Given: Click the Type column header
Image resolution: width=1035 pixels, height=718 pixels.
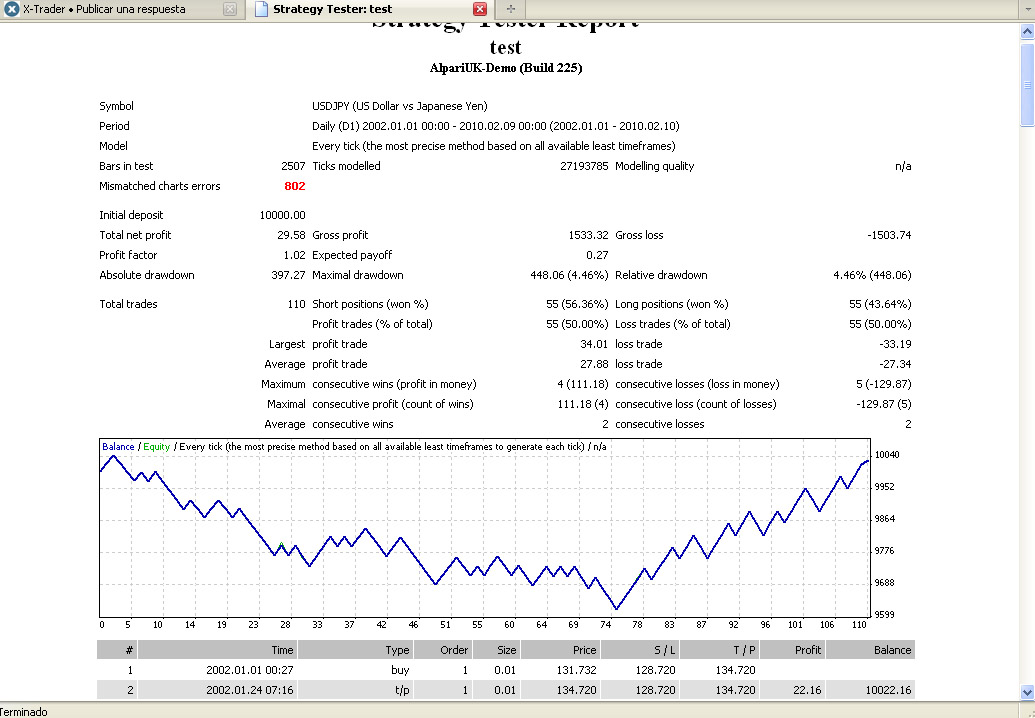Looking at the screenshot, I should 397,650.
